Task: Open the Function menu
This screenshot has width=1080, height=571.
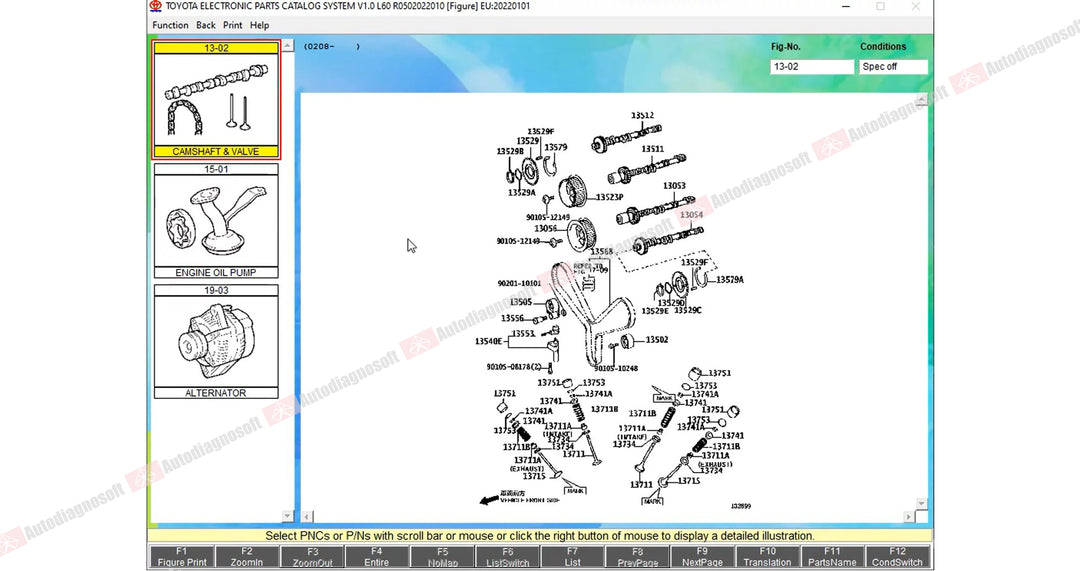Action: coord(170,25)
